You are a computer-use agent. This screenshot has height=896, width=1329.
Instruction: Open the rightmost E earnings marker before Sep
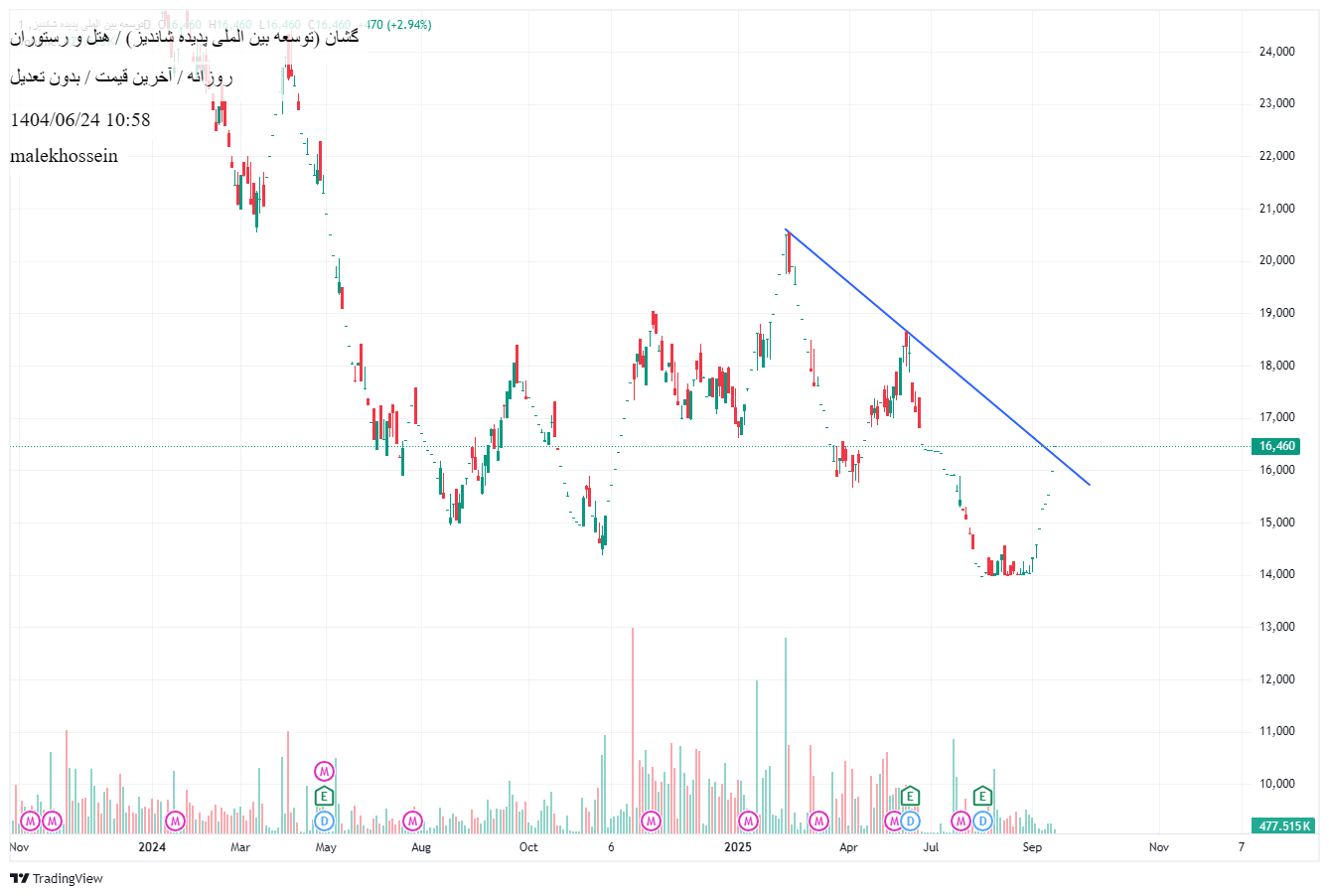tap(982, 796)
